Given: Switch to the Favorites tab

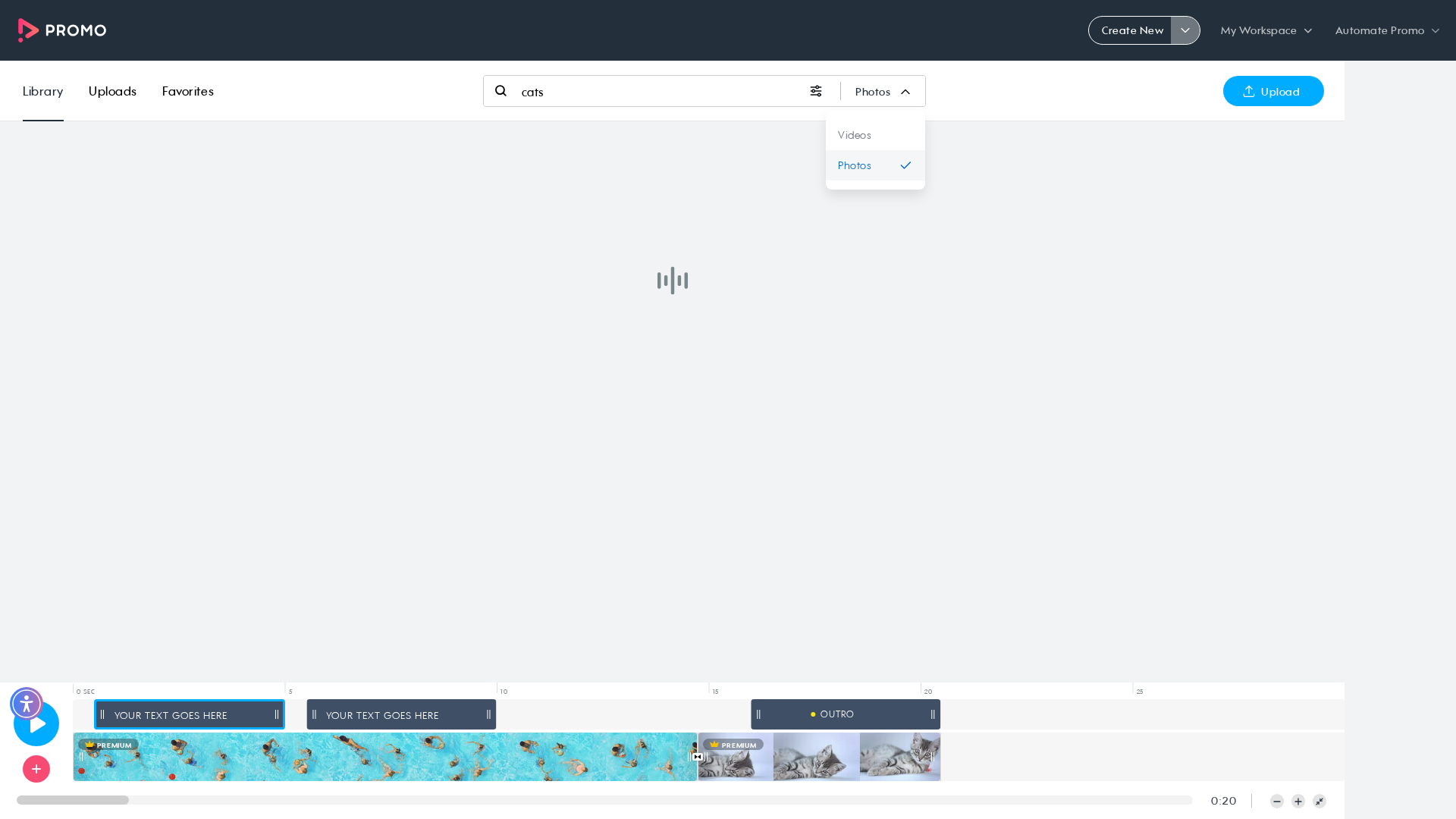Looking at the screenshot, I should tap(187, 91).
